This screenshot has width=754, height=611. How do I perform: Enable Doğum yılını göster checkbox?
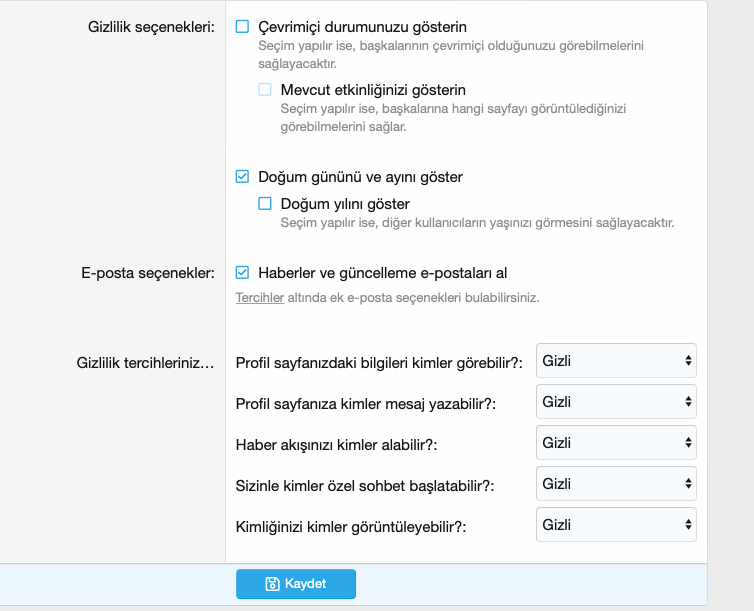point(265,204)
